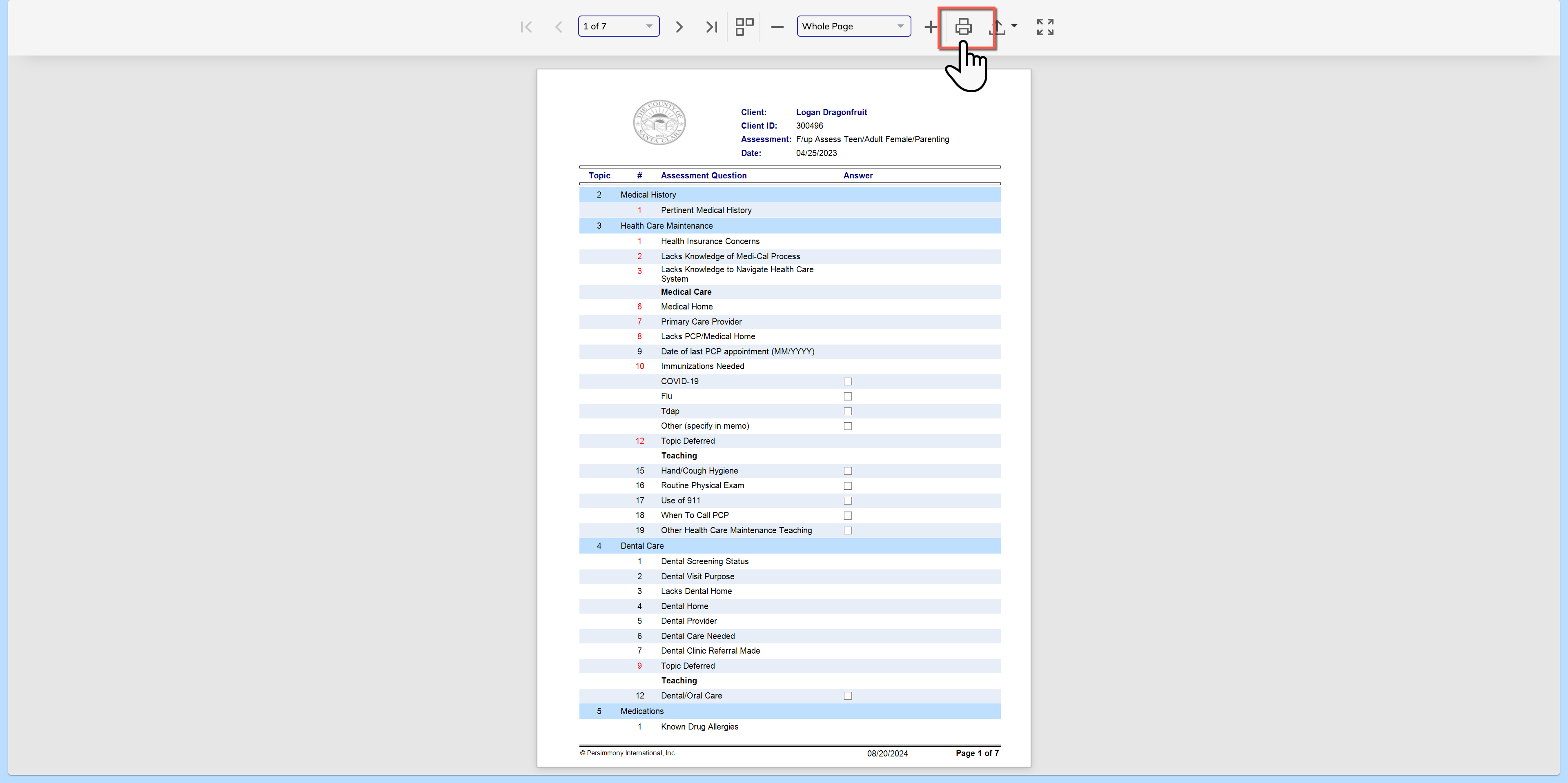Expand the export format arrow
This screenshot has height=783, width=1568.
1014,26
